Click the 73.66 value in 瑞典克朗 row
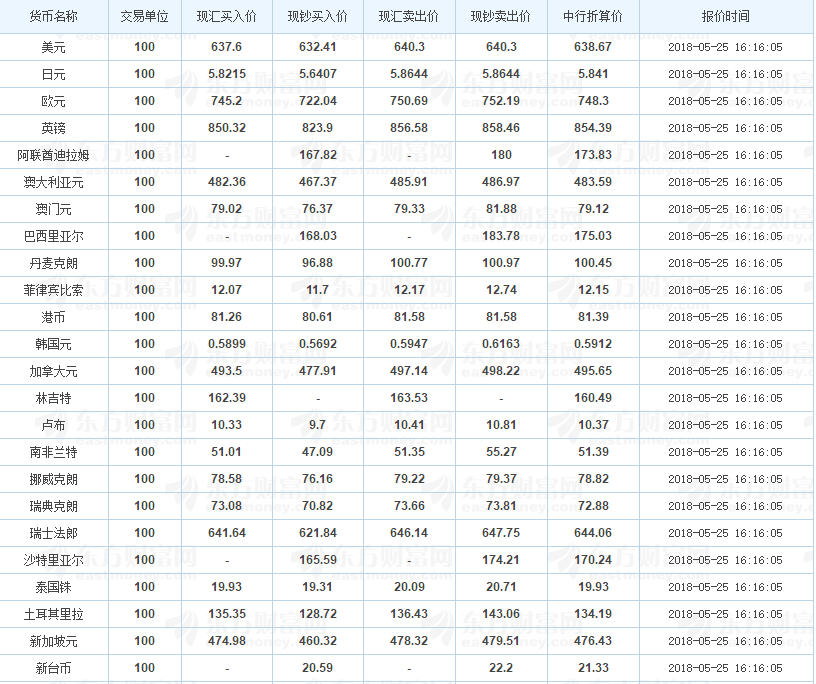816x684 pixels. pos(410,506)
